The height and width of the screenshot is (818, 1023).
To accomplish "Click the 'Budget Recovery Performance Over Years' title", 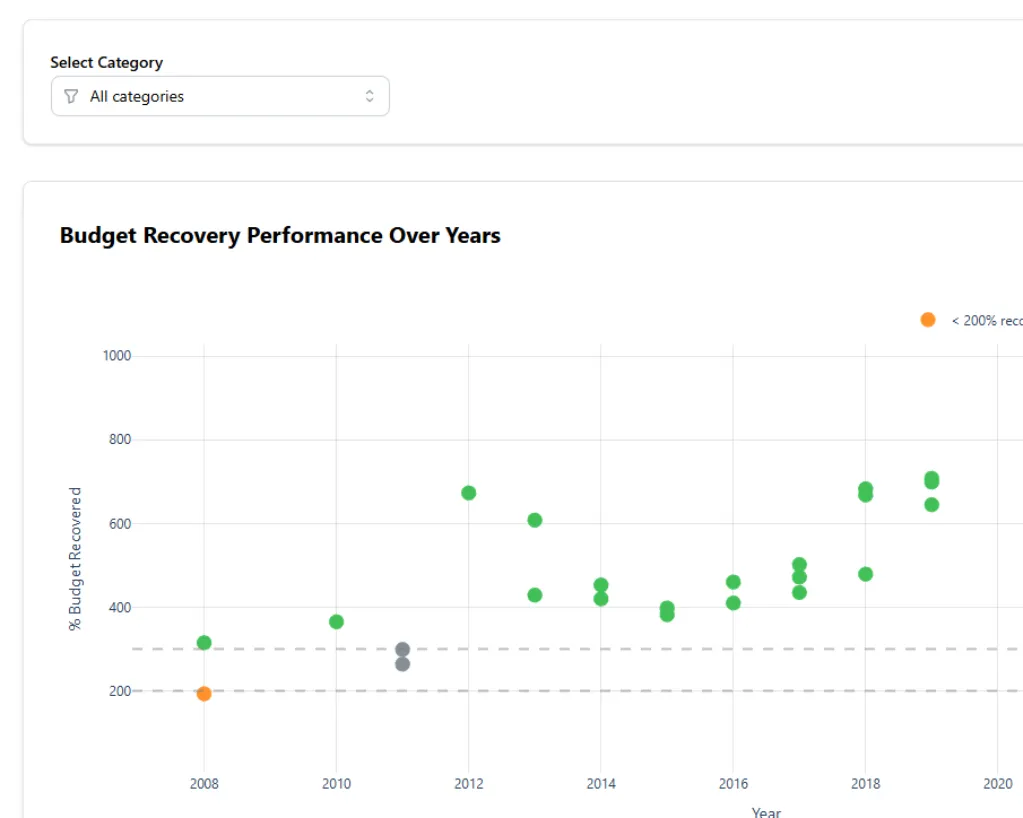I will [280, 236].
